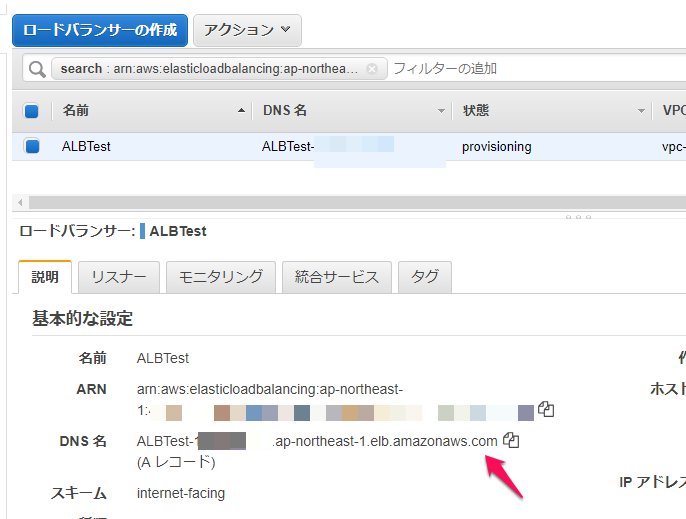Open the アクション dropdown menu
The height and width of the screenshot is (519, 686).
(x=246, y=30)
